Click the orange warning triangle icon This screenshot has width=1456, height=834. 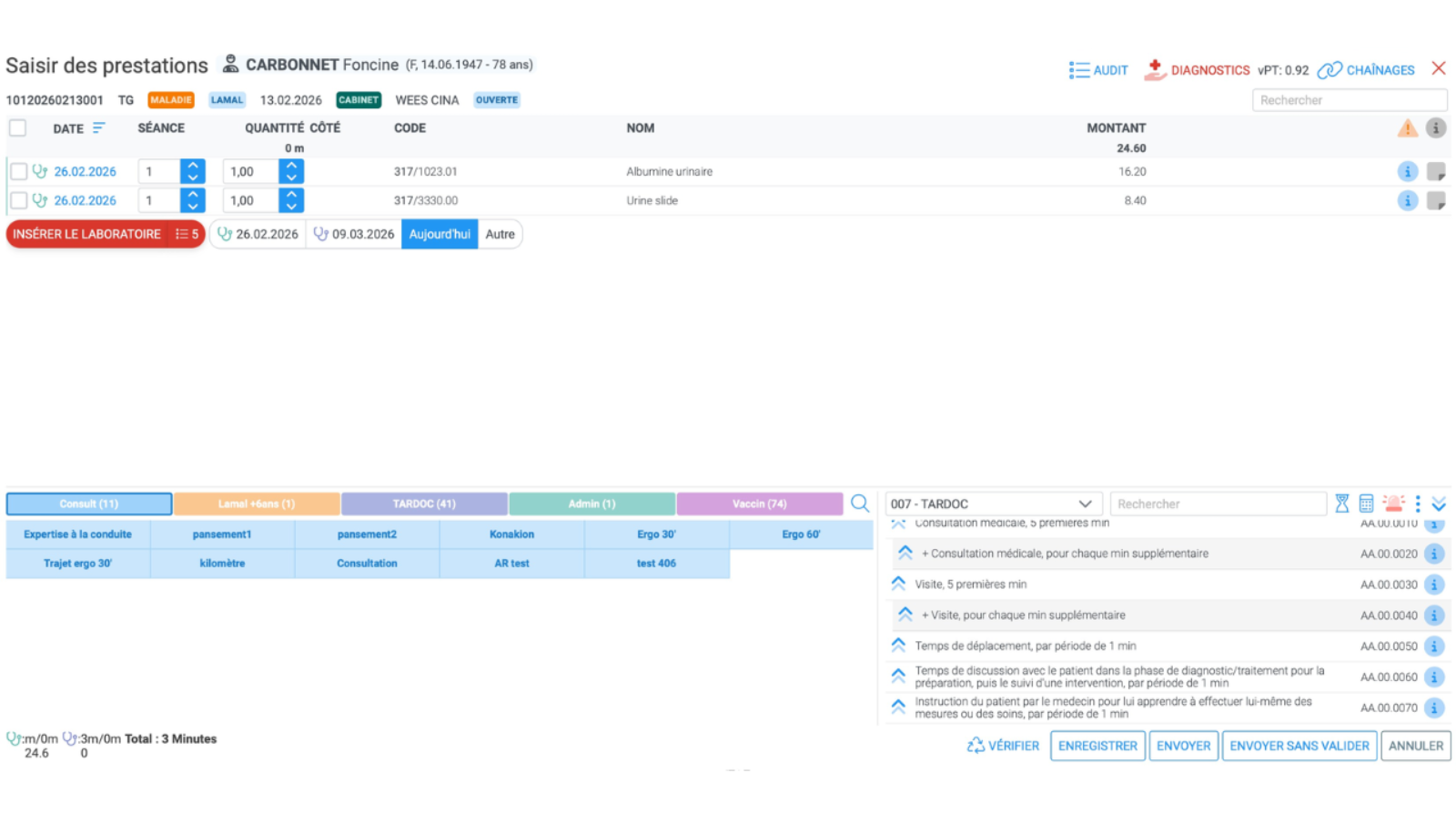coord(1408,128)
